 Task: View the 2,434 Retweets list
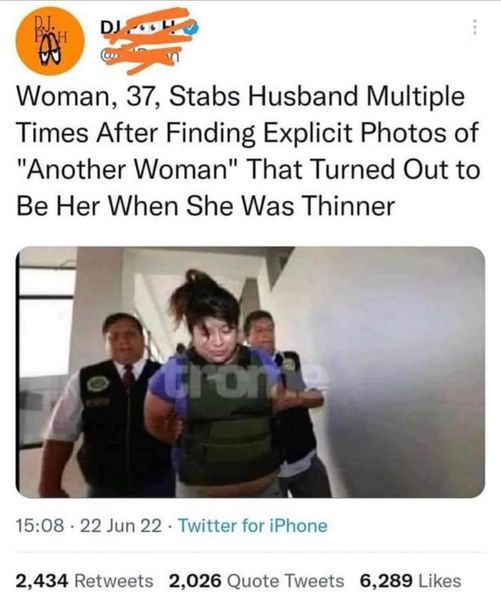(84, 580)
